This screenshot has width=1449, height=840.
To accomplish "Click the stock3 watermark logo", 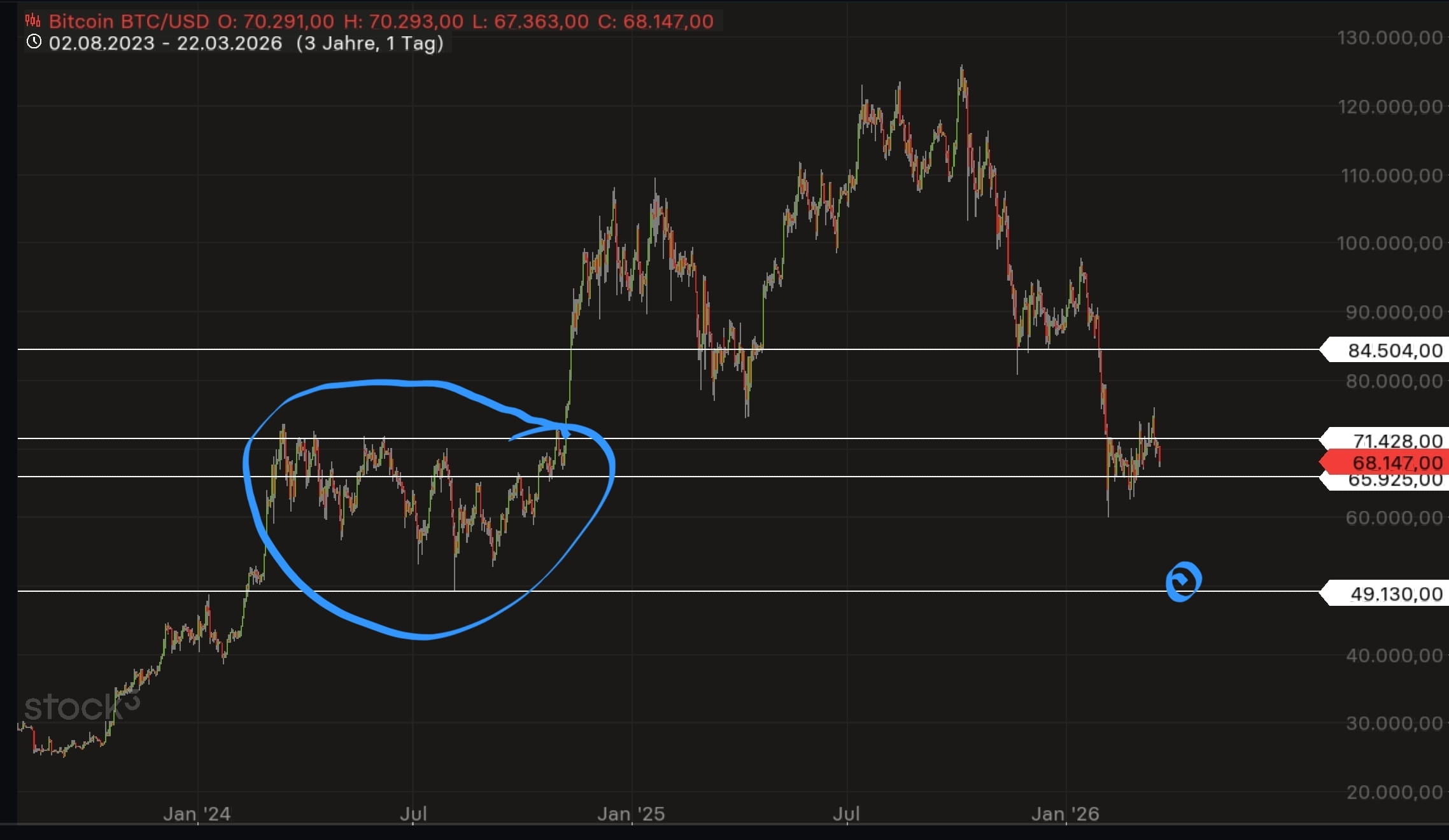I will click(x=81, y=706).
